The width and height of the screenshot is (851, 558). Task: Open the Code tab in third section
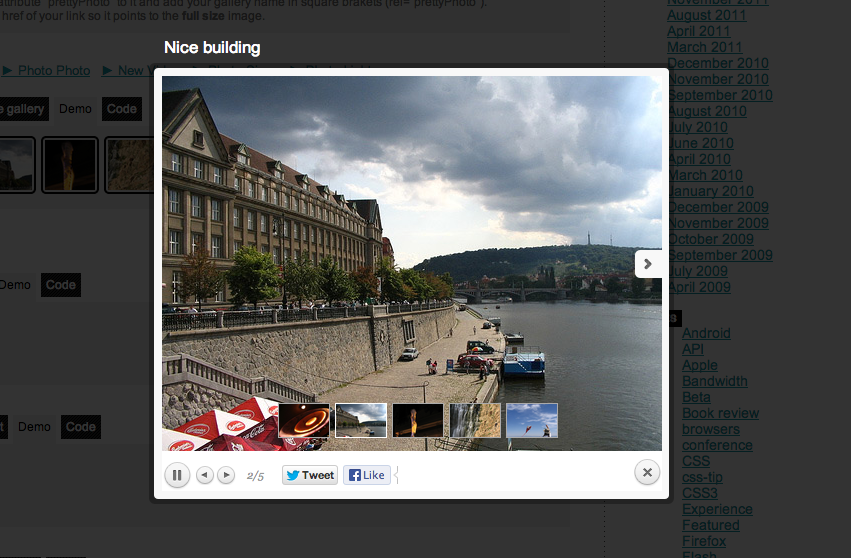coord(81,427)
